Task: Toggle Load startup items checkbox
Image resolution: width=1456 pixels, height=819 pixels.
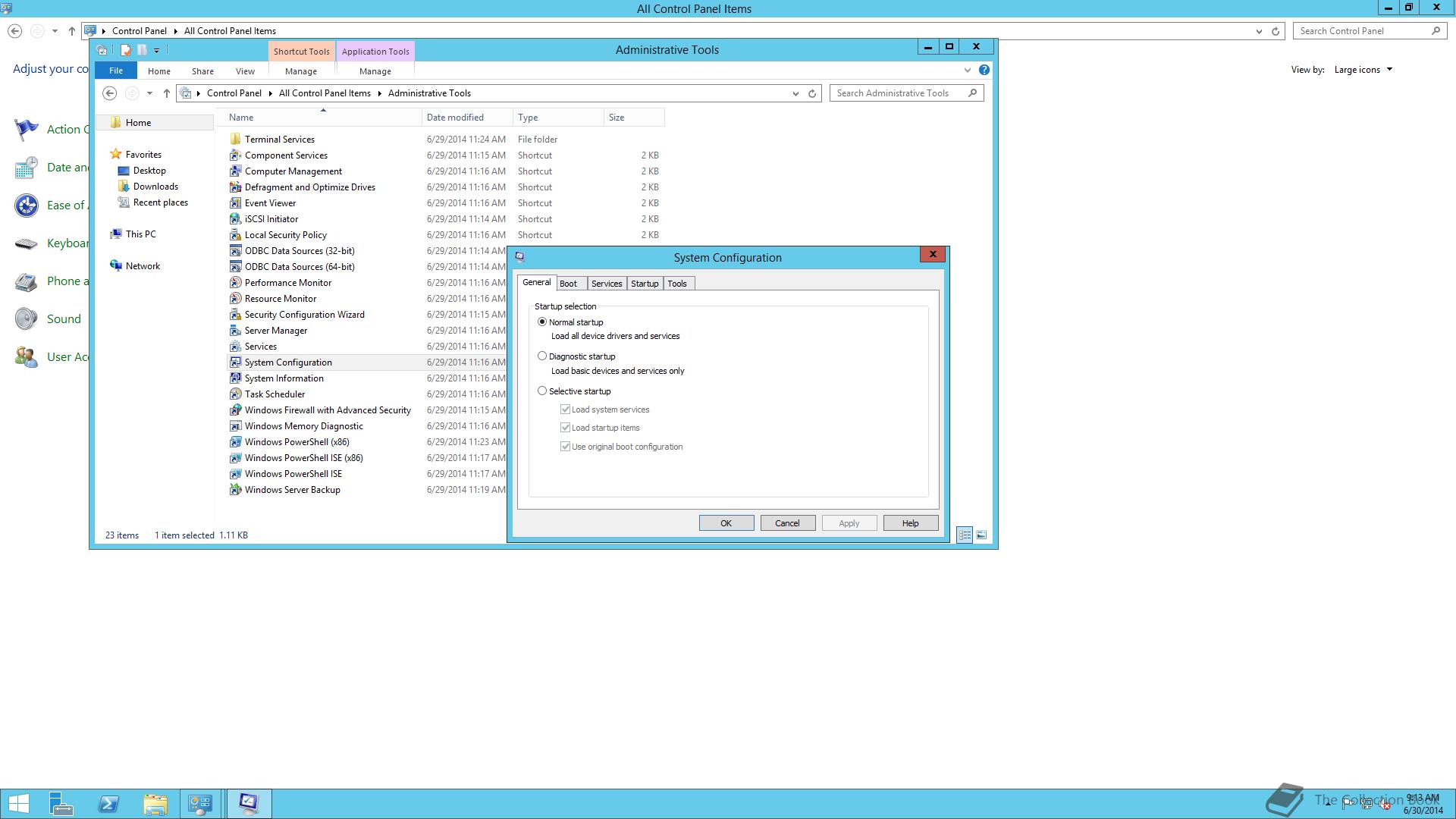Action: [x=565, y=427]
